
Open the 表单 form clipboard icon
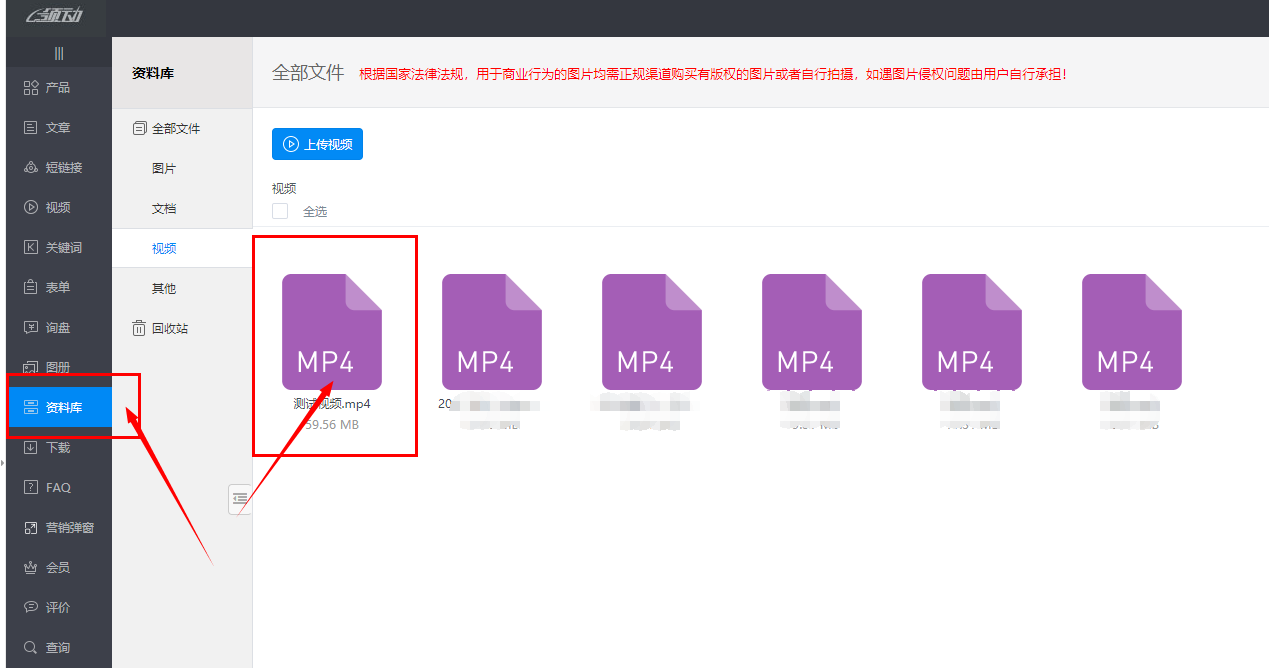tap(31, 288)
